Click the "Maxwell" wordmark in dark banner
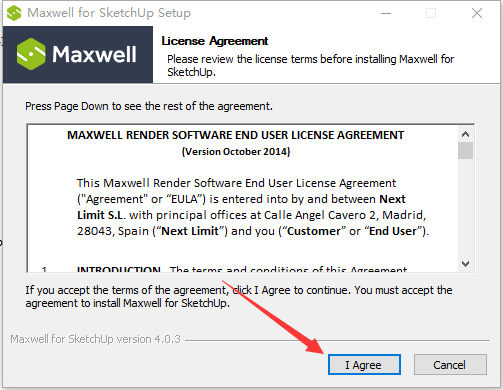 pyautogui.click(x=94, y=54)
